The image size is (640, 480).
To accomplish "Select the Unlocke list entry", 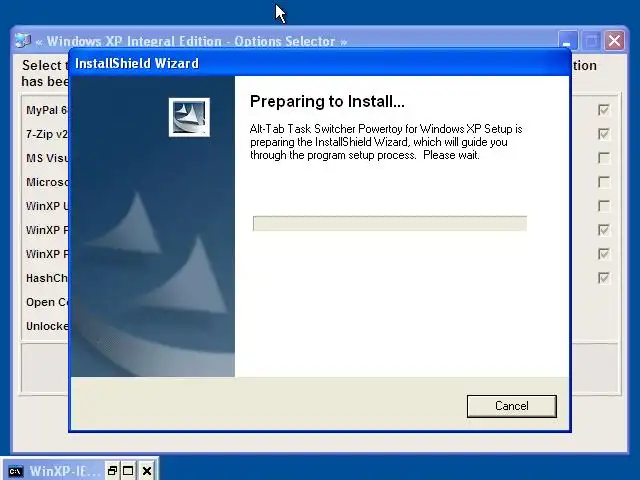I will pyautogui.click(x=47, y=326).
